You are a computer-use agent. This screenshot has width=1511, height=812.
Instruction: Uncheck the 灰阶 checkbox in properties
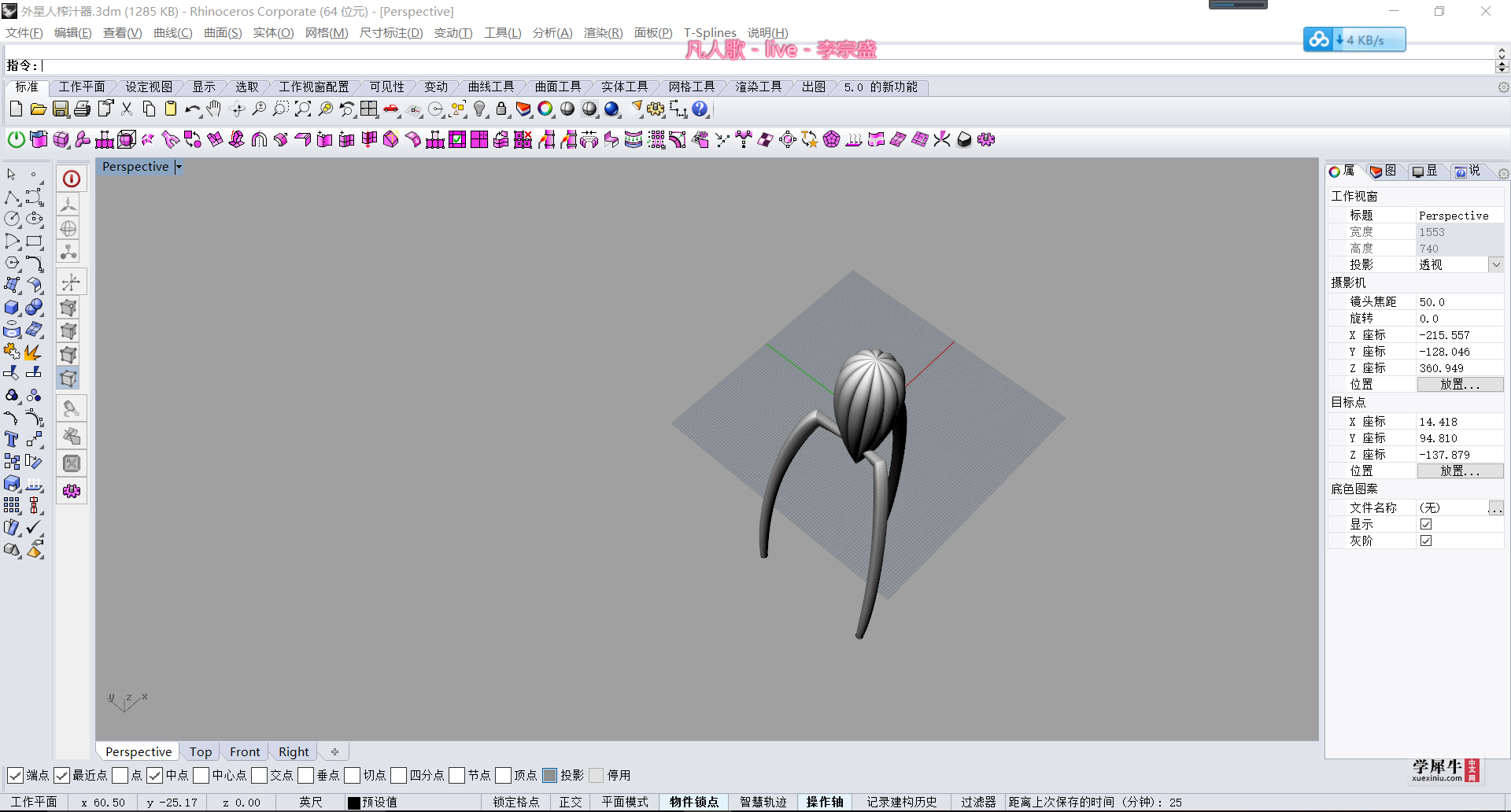click(x=1426, y=541)
